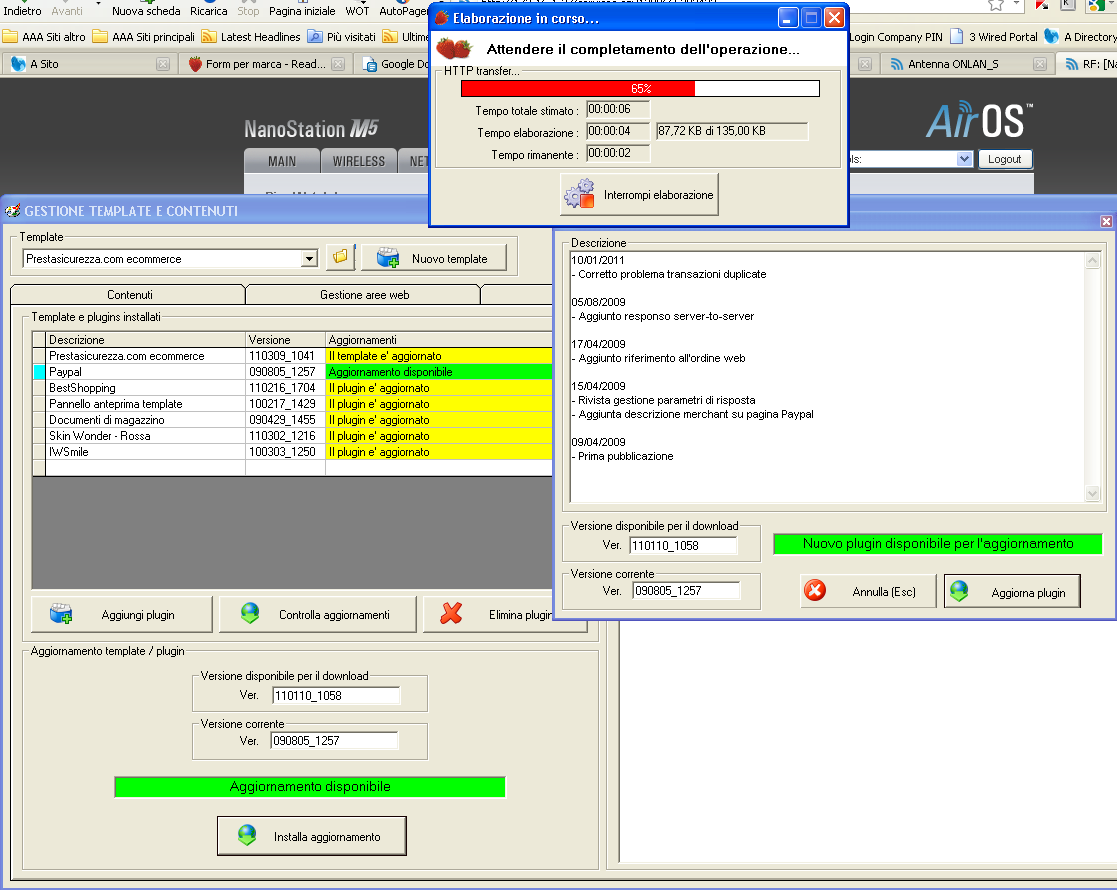1117x890 pixels.
Task: Click the MAIN tab in AirOS page
Action: point(282,161)
